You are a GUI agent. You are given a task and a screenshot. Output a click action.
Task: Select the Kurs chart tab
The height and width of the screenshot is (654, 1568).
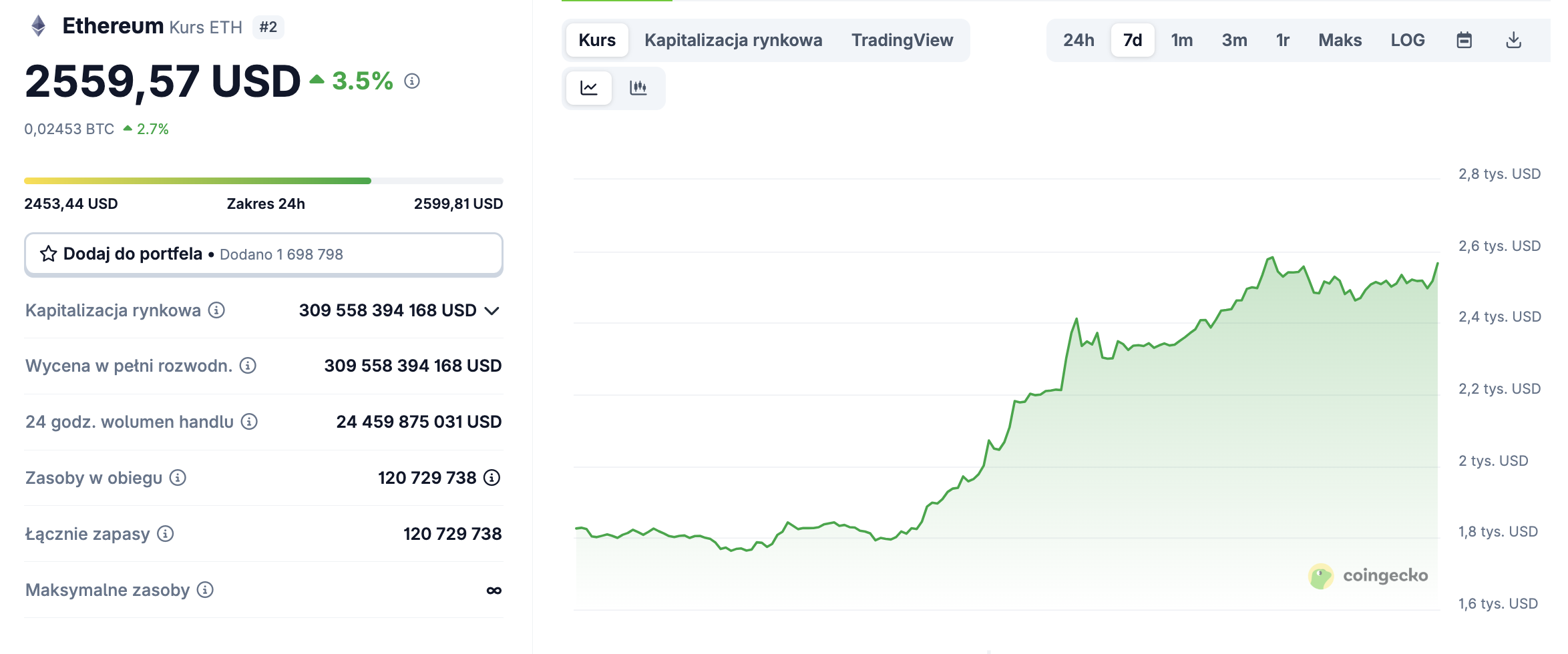(x=597, y=40)
